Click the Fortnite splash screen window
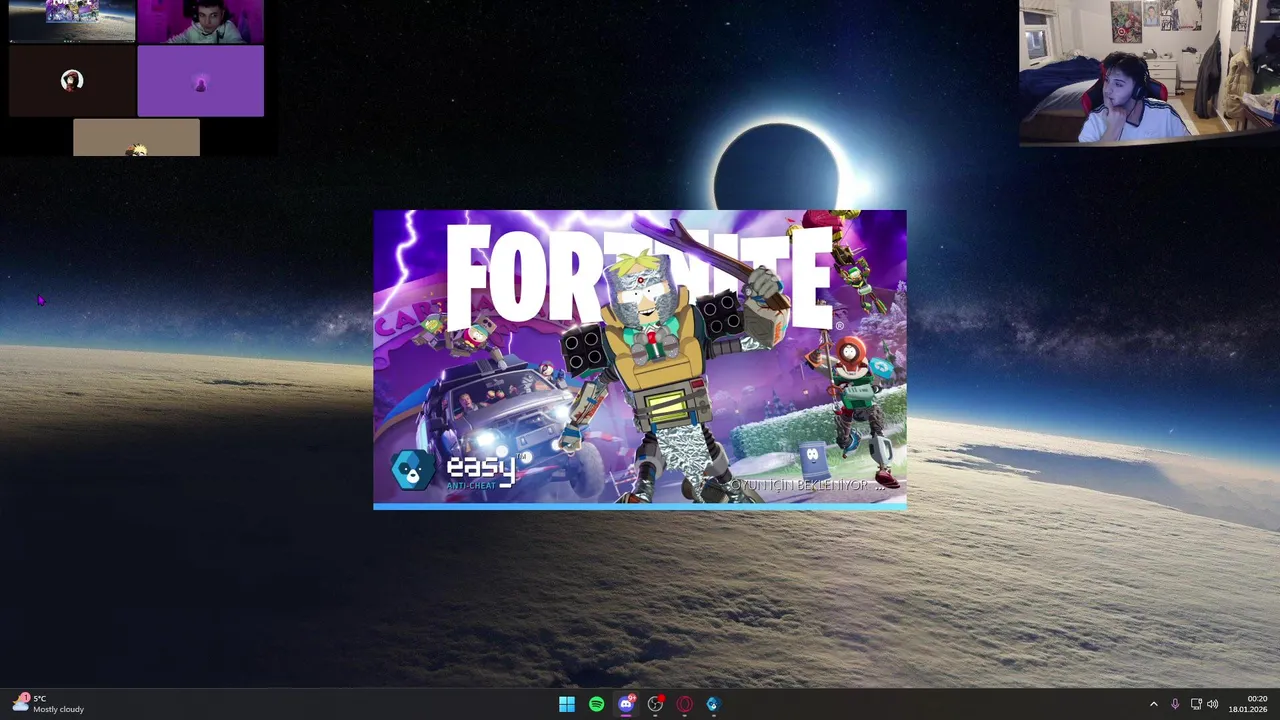This screenshot has width=1280, height=720. (640, 360)
